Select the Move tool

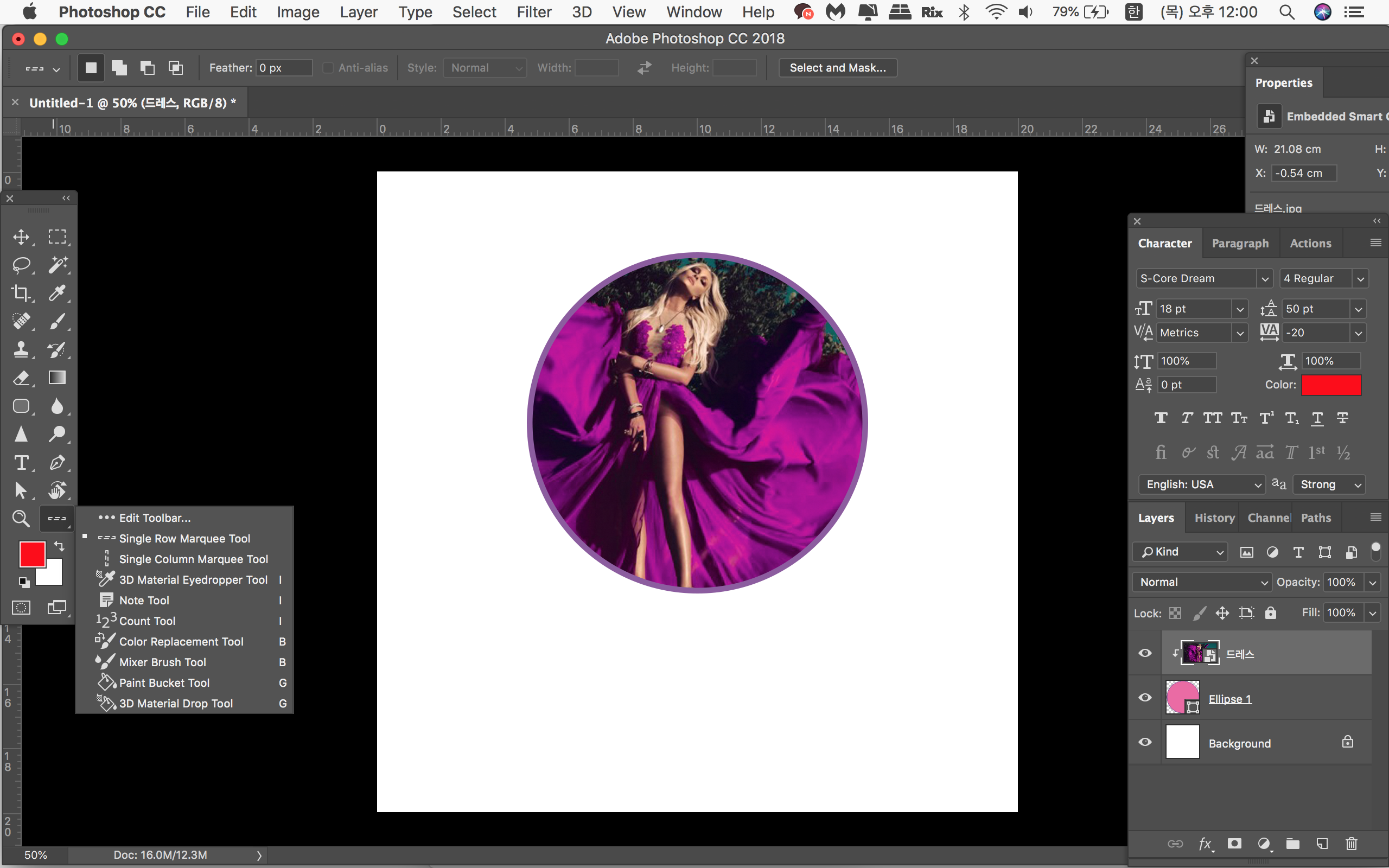[x=21, y=237]
